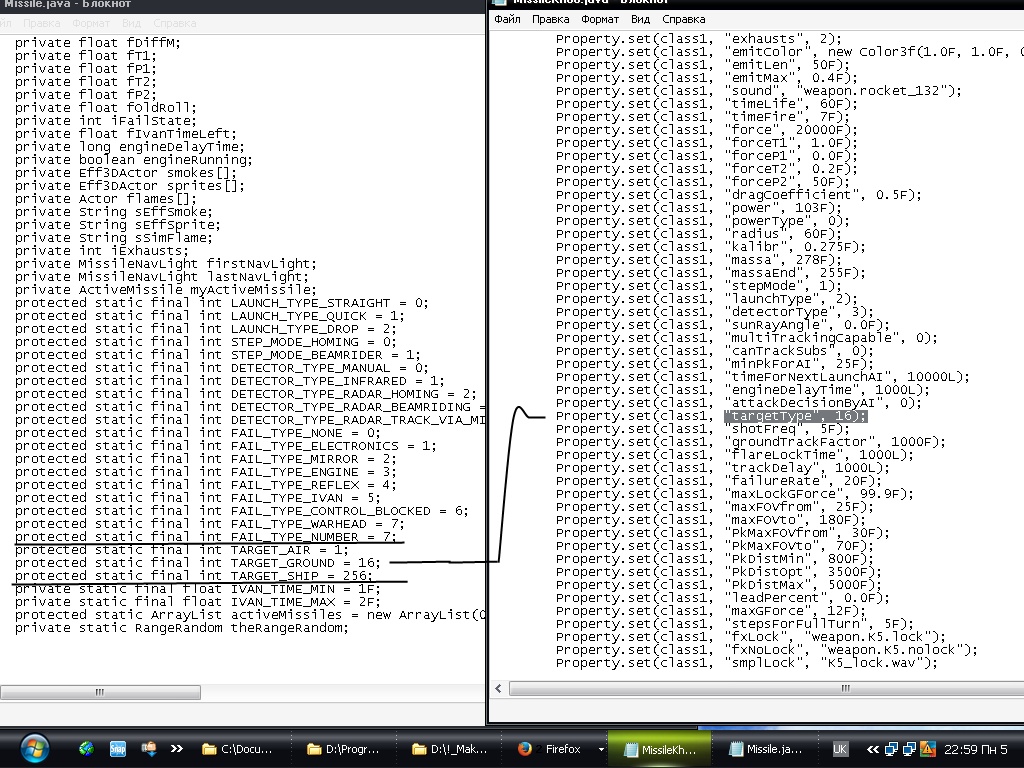This screenshot has width=1024, height=768.
Task: Click the "massaEnd", 255F property line
Action: [711, 273]
